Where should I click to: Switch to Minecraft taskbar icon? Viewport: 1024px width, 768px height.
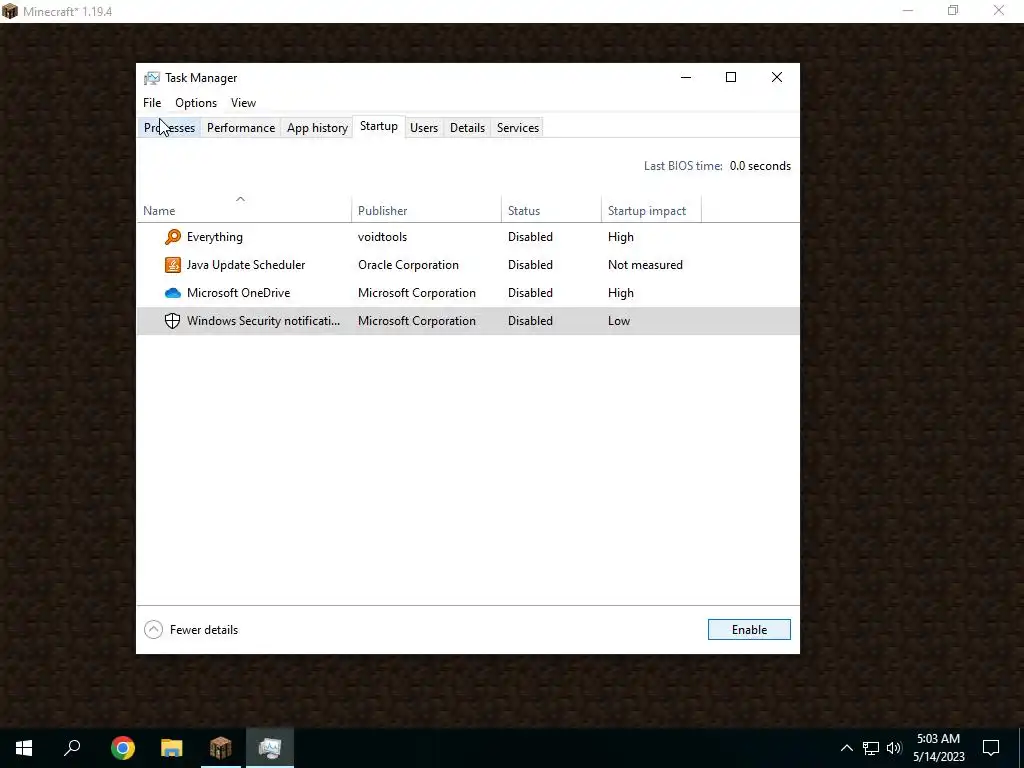pyautogui.click(x=221, y=748)
